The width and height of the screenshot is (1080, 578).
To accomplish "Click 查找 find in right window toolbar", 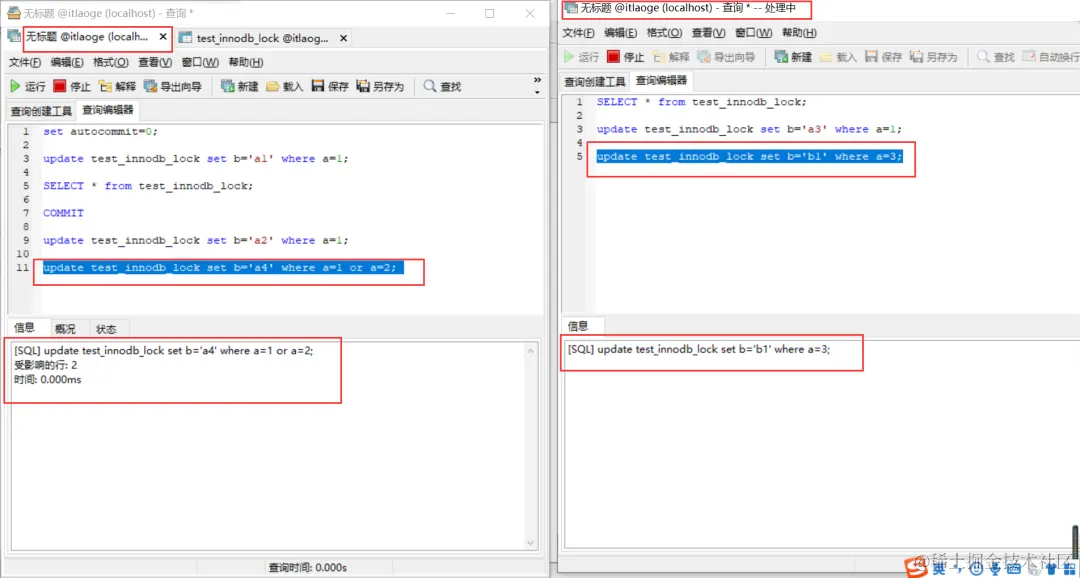I will [x=996, y=57].
